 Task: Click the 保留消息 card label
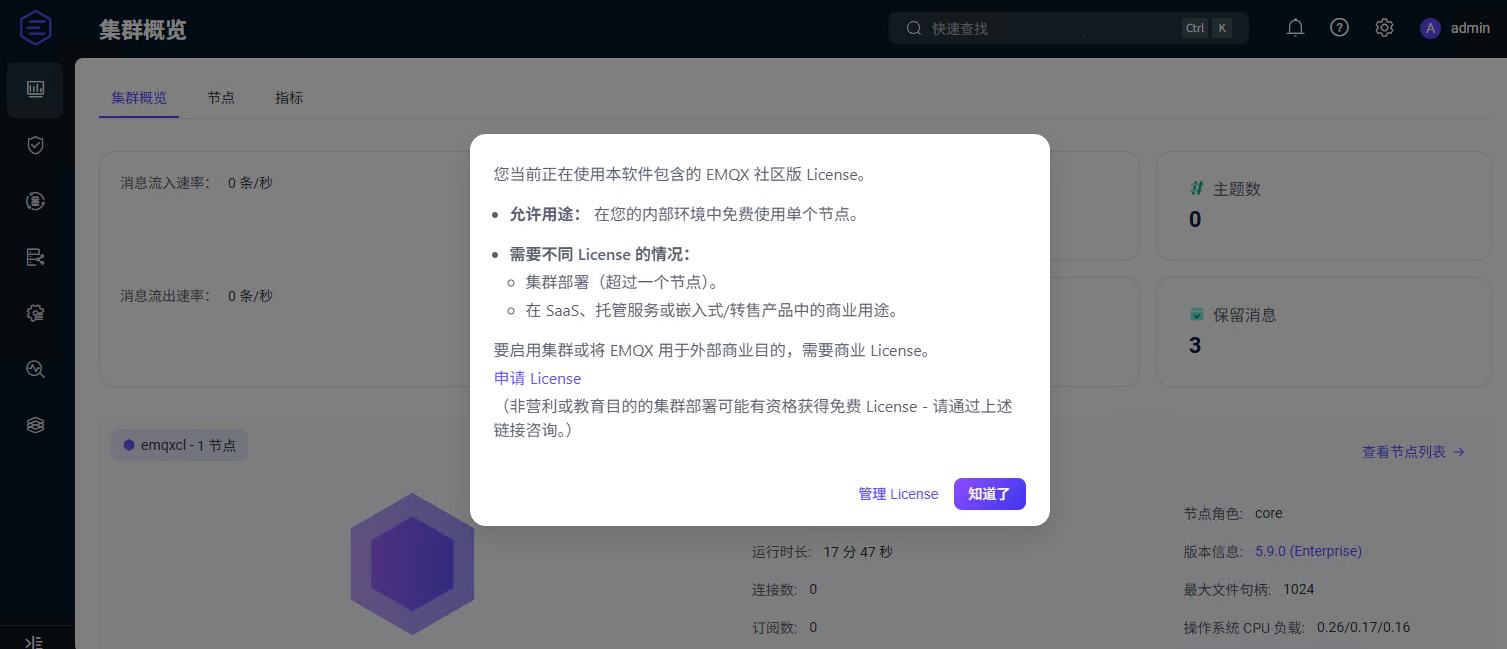[x=1245, y=315]
